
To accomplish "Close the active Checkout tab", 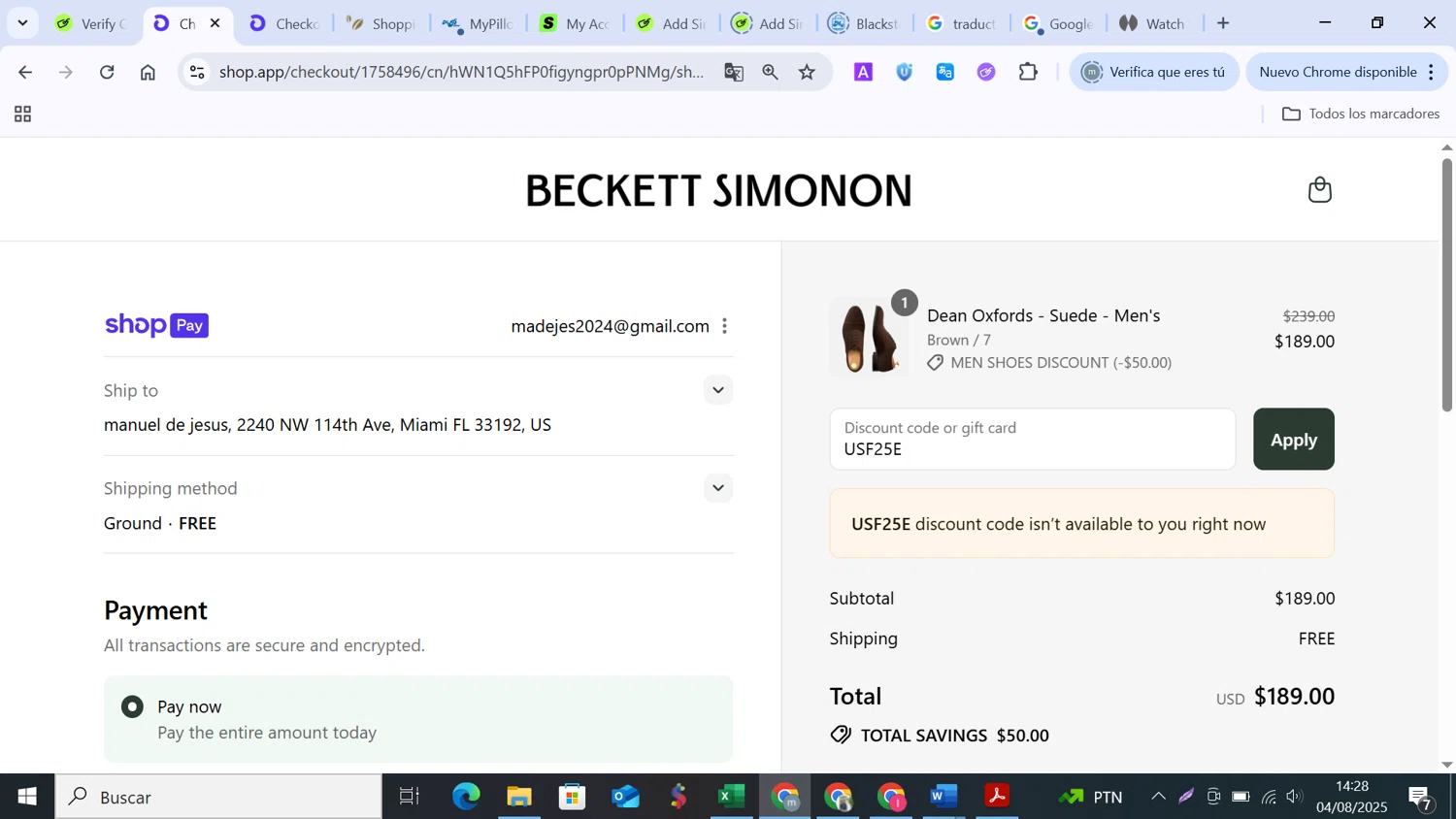I will point(215,23).
